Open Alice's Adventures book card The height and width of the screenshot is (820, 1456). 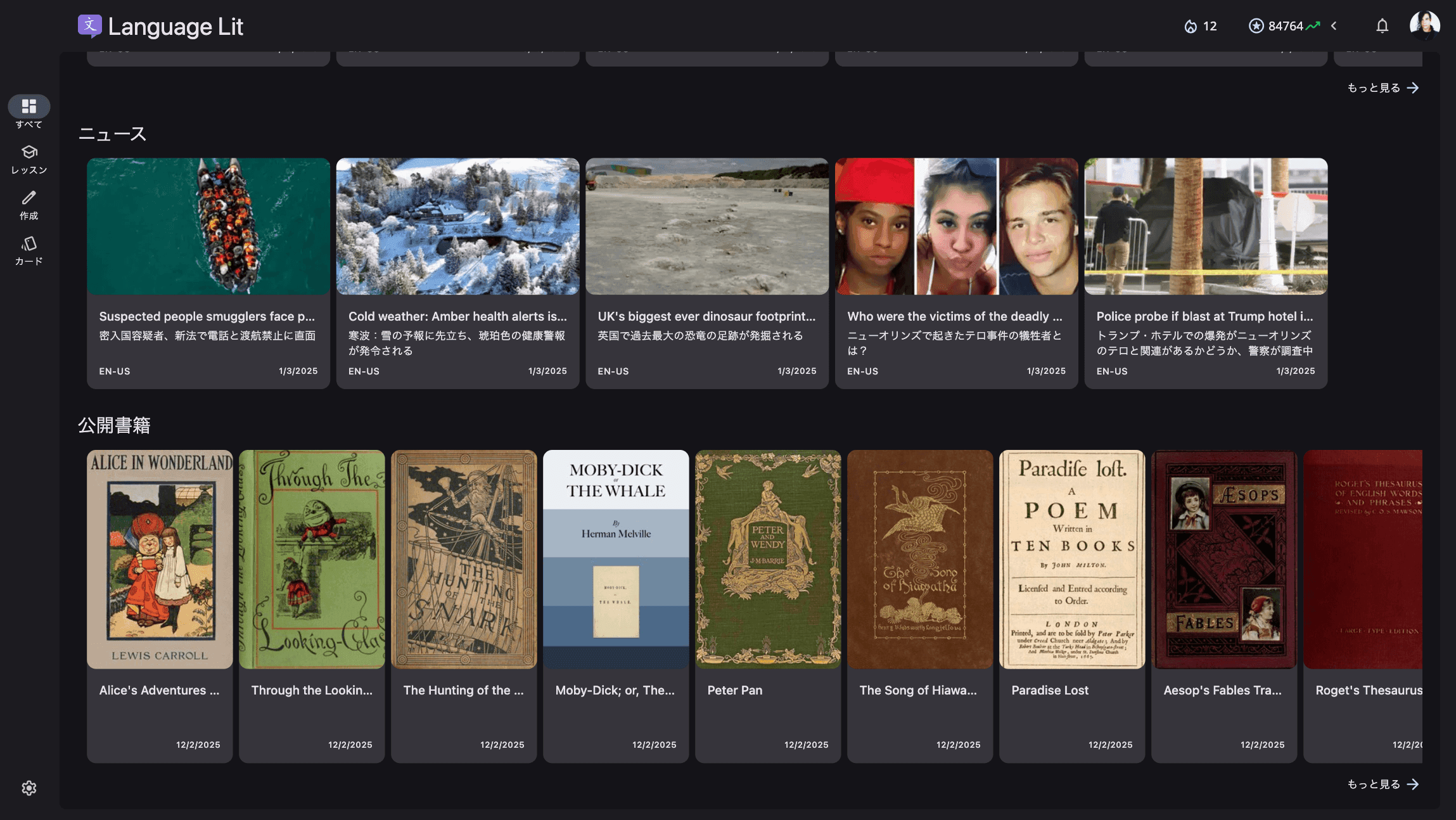click(x=160, y=606)
